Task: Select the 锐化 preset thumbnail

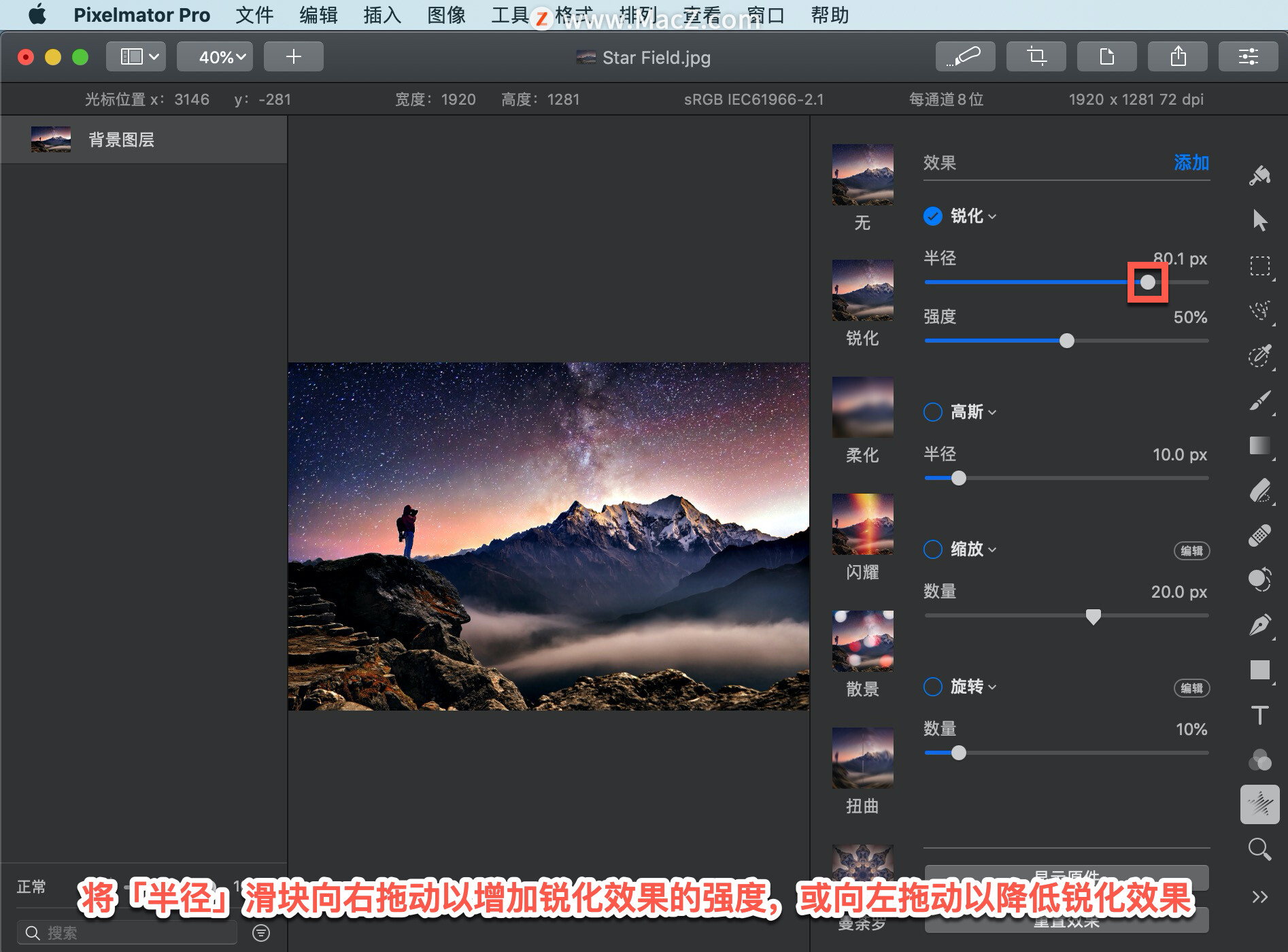Action: click(x=862, y=290)
